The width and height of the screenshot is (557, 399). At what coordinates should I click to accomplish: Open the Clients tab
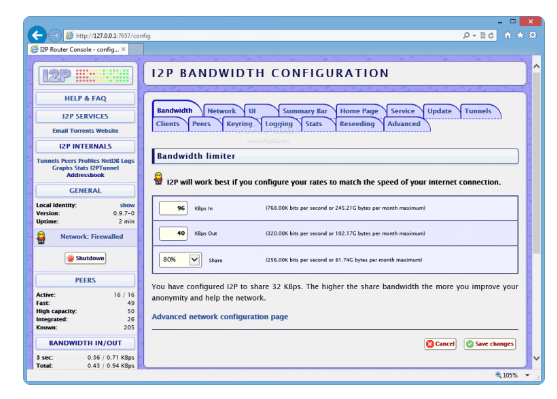[168, 124]
